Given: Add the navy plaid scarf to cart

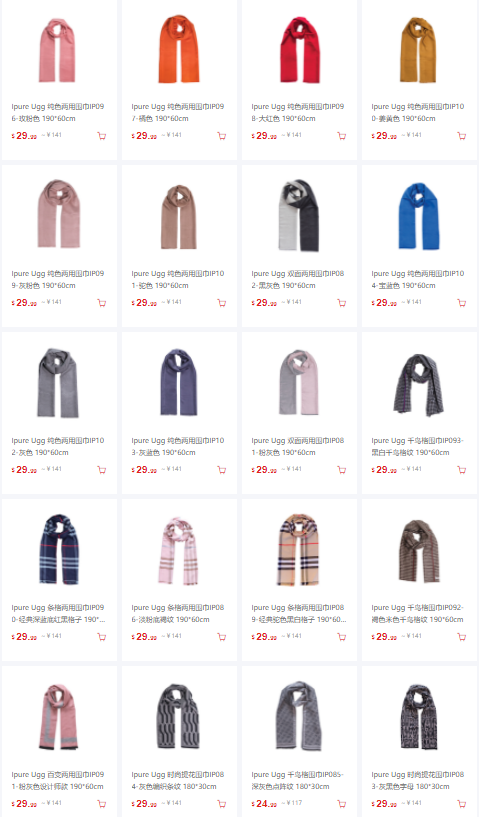Looking at the screenshot, I should [x=102, y=637].
